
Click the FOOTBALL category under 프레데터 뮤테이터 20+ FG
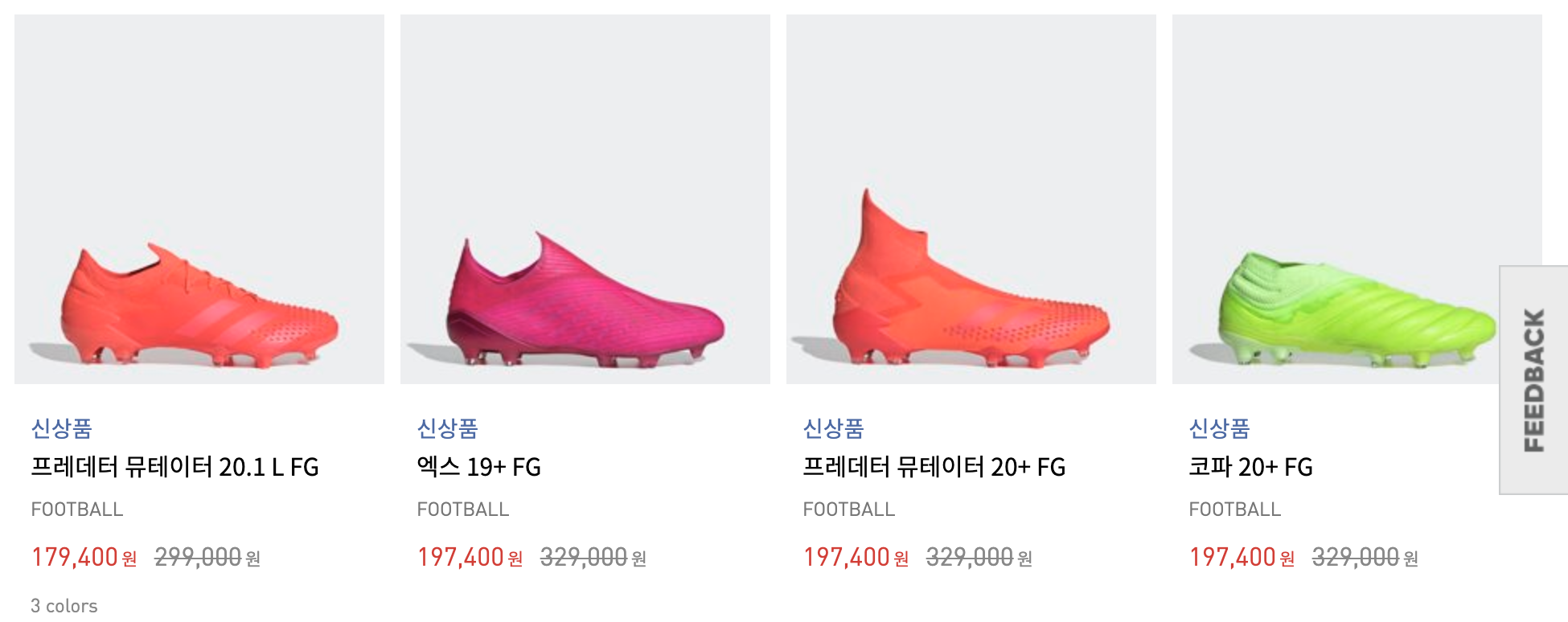pyautogui.click(x=849, y=509)
